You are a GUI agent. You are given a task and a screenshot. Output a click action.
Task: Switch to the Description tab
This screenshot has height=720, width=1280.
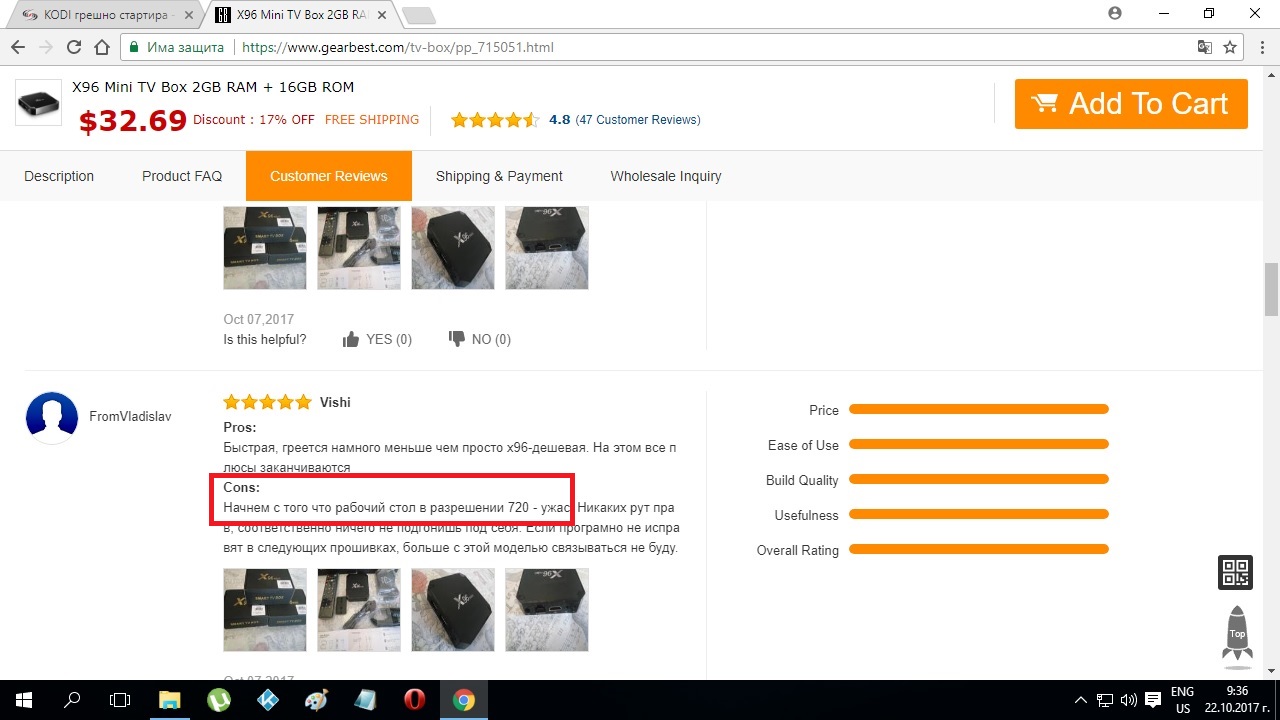pyautogui.click(x=59, y=176)
